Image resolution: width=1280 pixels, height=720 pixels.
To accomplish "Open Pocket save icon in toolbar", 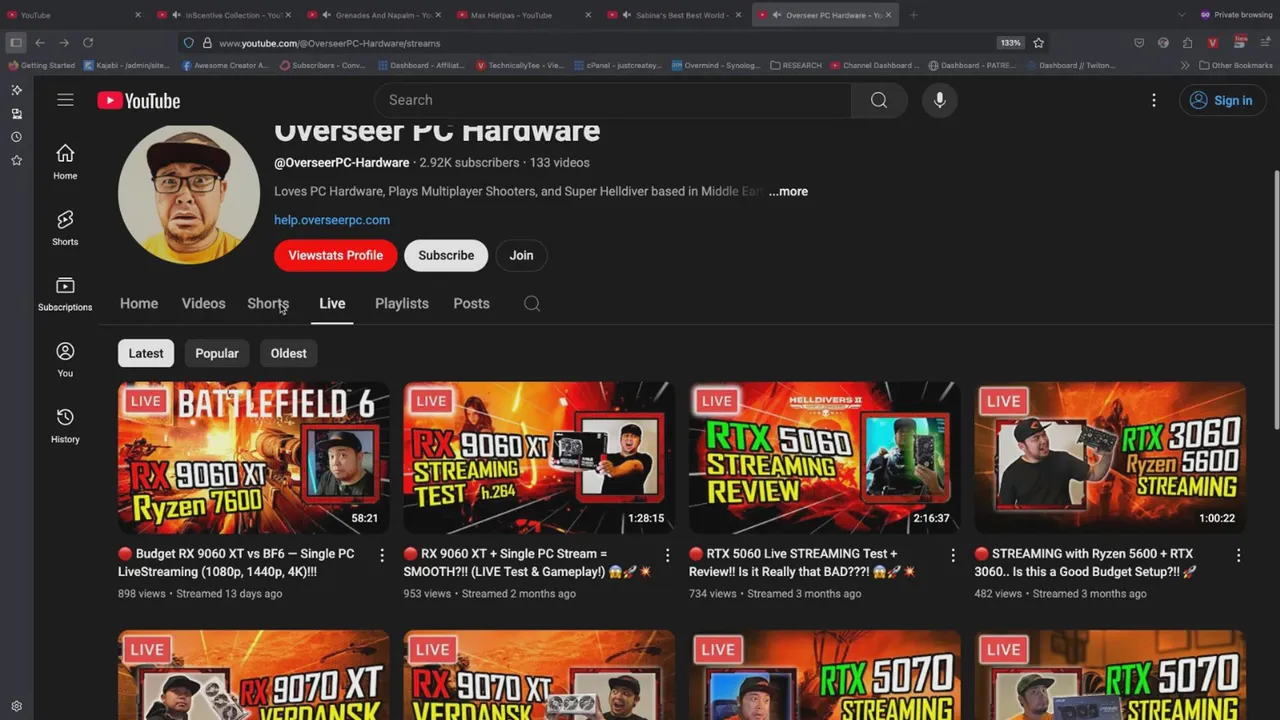I will [x=1139, y=43].
